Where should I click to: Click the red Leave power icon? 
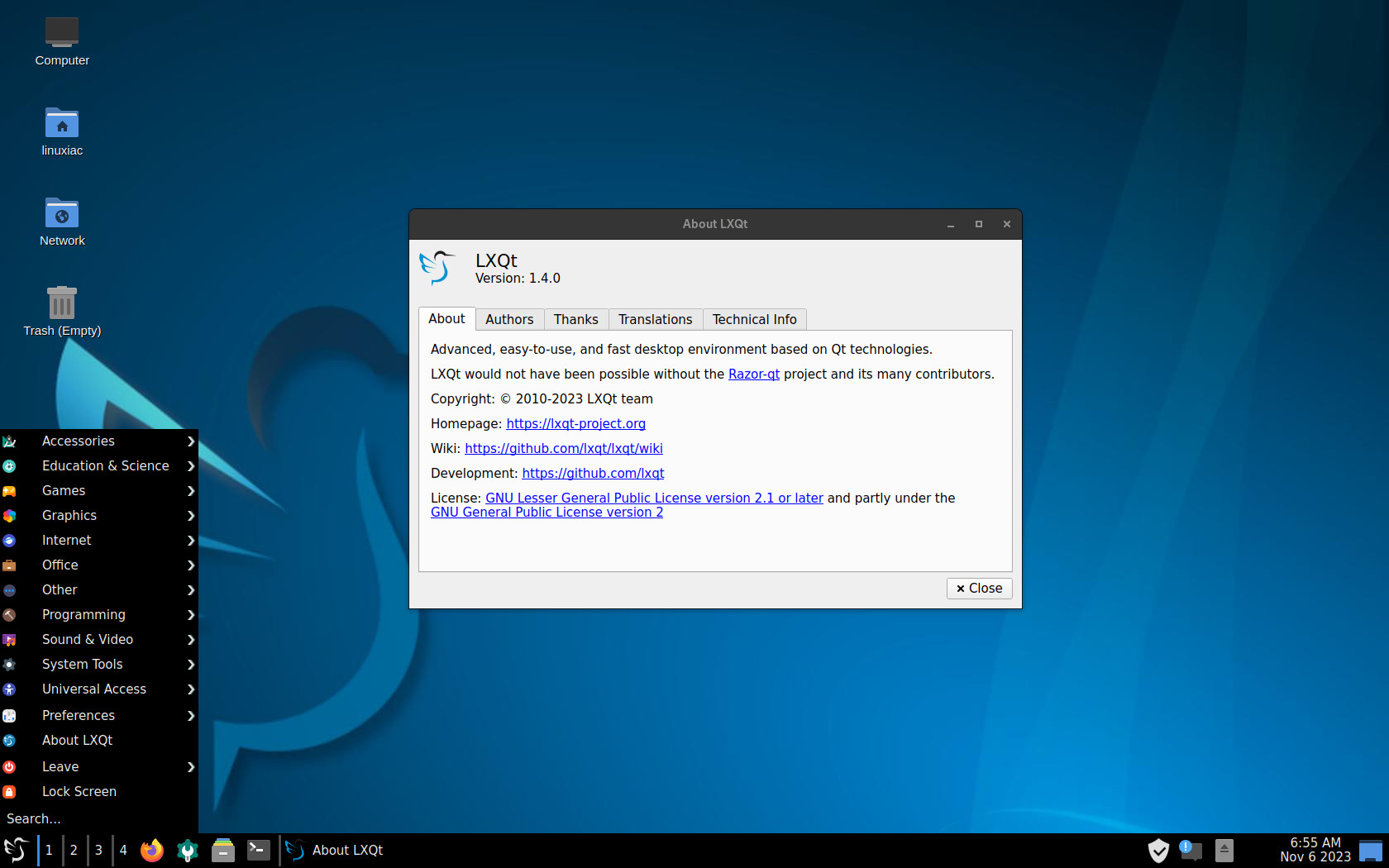(x=10, y=767)
